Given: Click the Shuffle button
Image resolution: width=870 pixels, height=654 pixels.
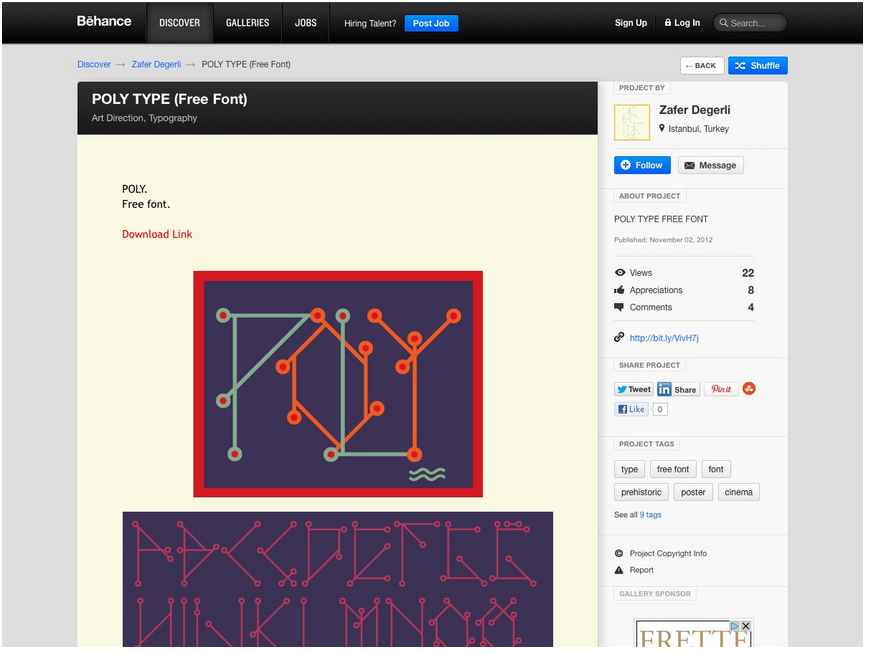Looking at the screenshot, I should [757, 65].
